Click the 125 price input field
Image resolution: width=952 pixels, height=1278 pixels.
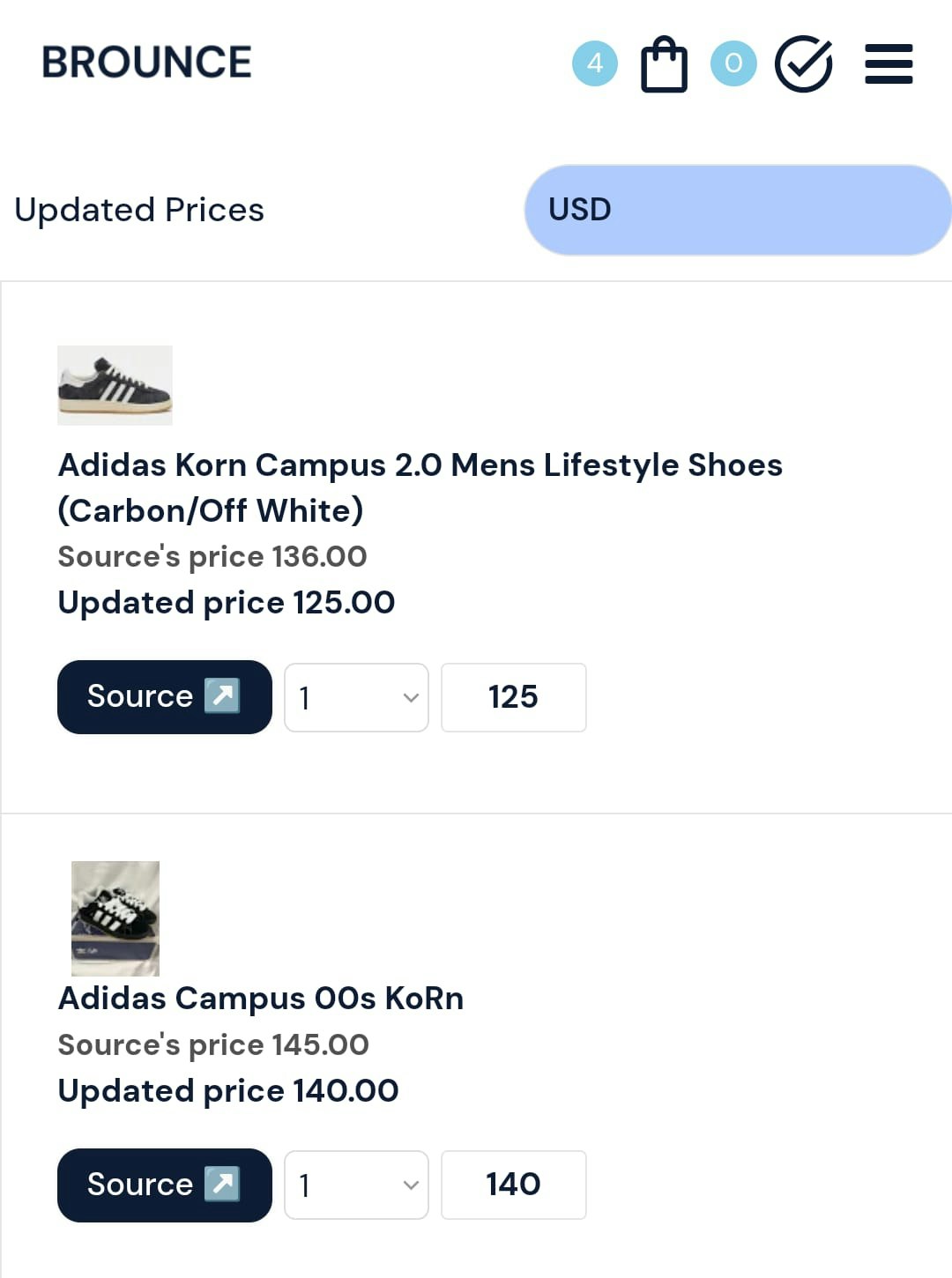click(x=513, y=697)
